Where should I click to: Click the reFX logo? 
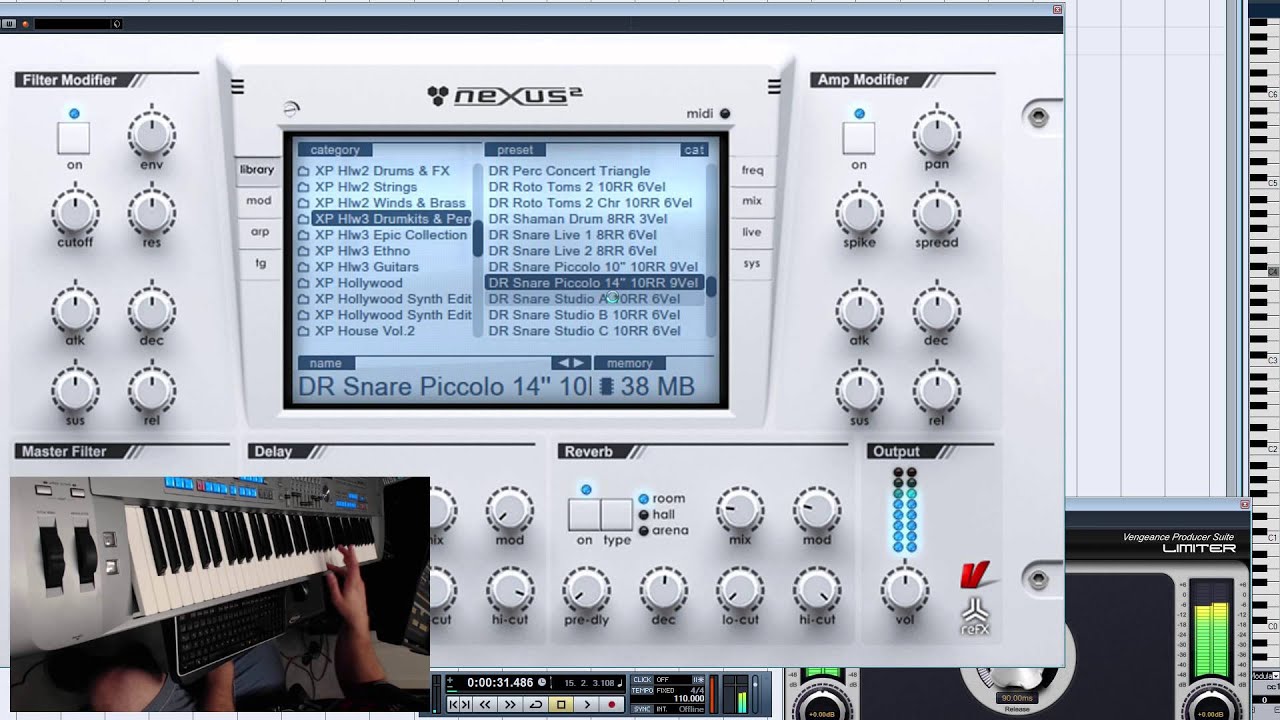click(x=976, y=618)
